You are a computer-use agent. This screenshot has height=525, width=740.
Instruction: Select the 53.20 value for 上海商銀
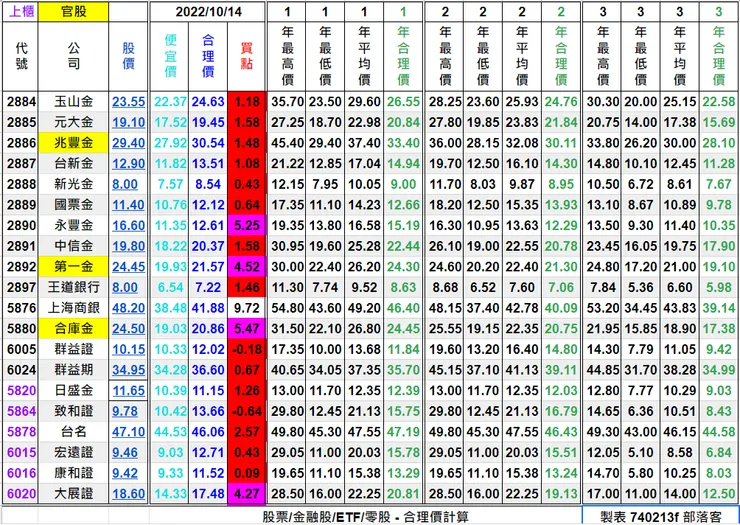tap(603, 308)
